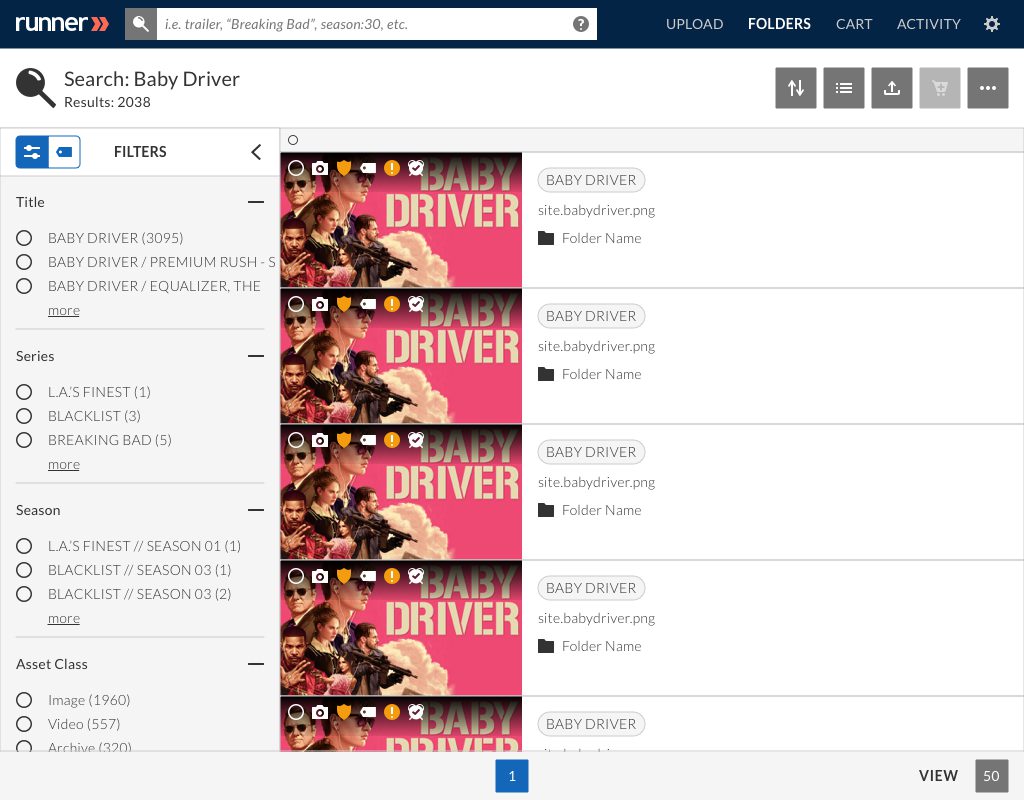Show more Season filter options

[64, 619]
